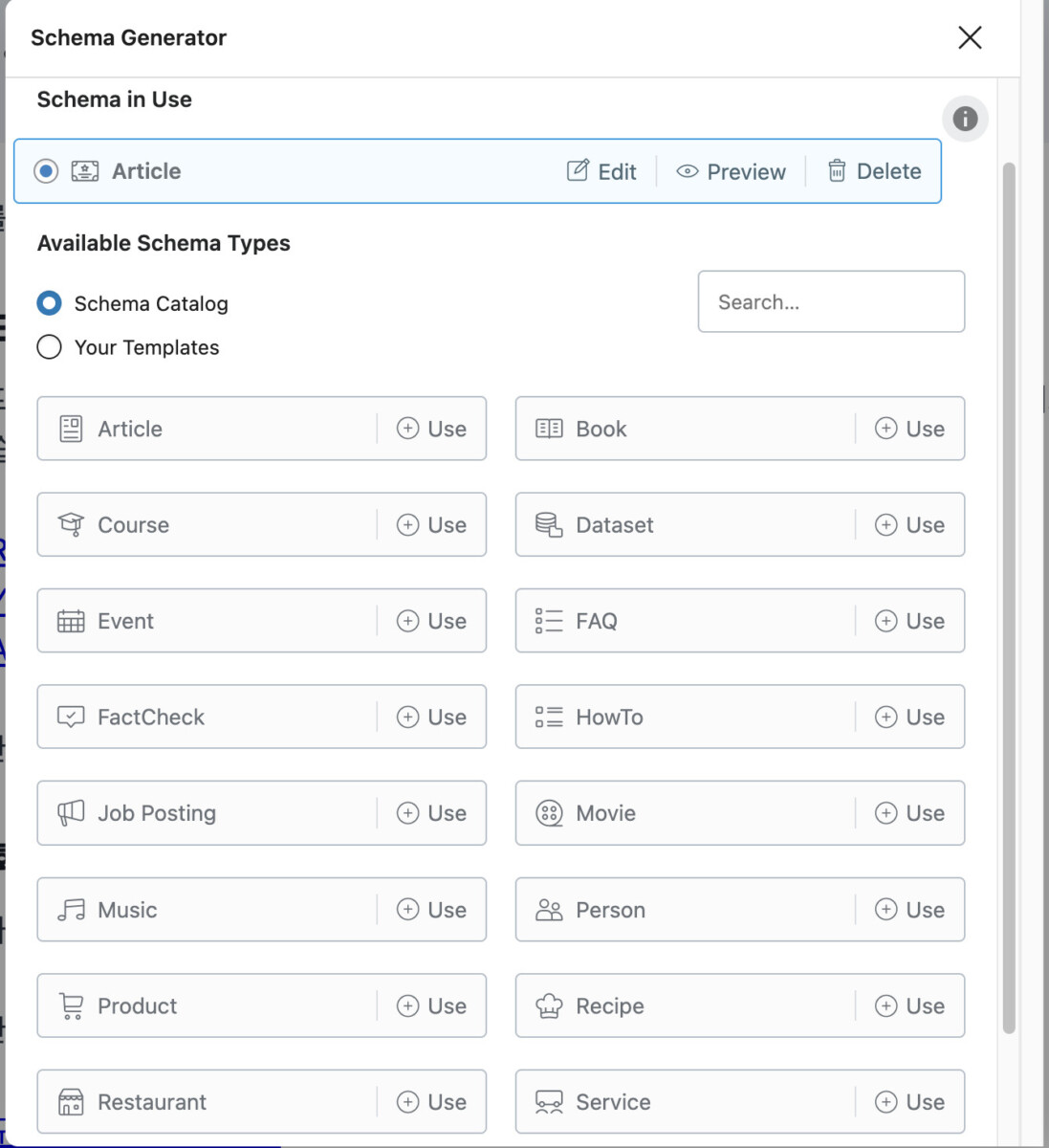
Task: Click the schema Search field
Action: pos(831,301)
